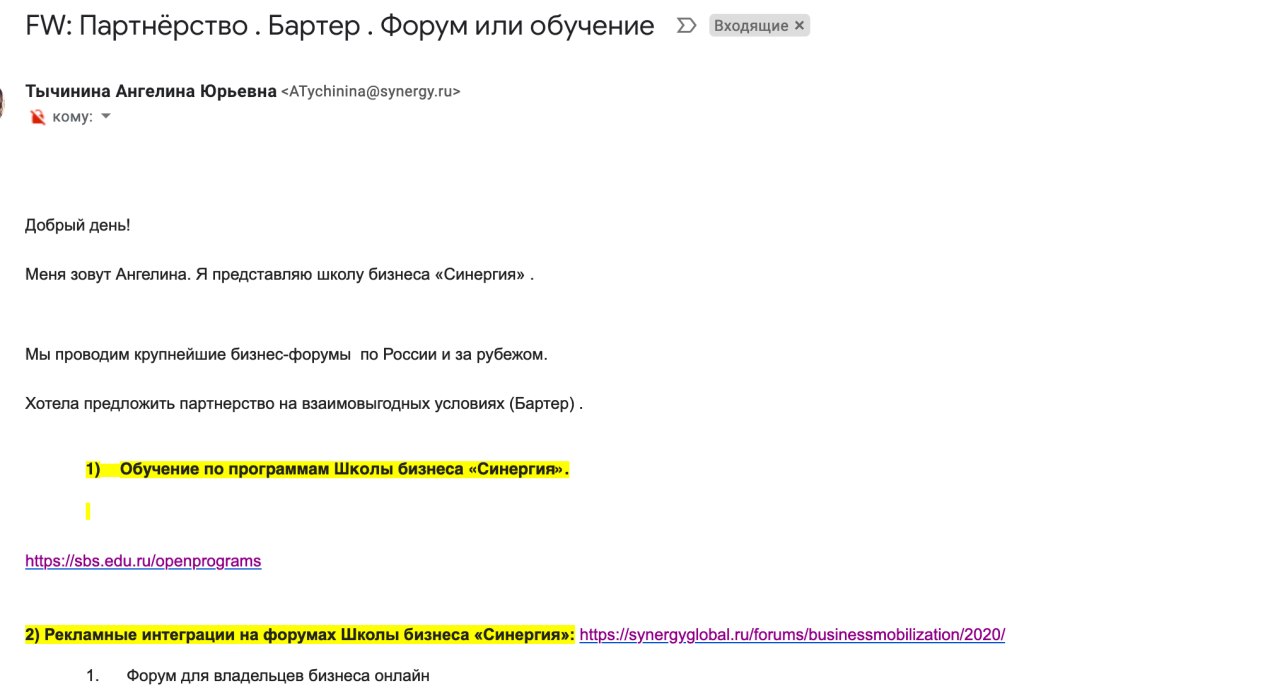Screen dimensions: 1280x688
Task: Click sender name Тычинина Ангелина Юрьевна
Action: (150, 91)
